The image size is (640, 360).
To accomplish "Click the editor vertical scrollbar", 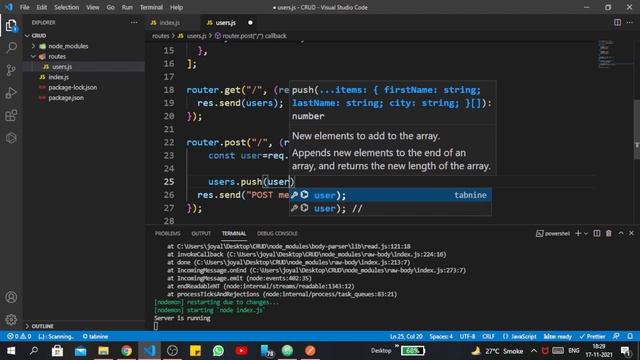I will coord(636,131).
